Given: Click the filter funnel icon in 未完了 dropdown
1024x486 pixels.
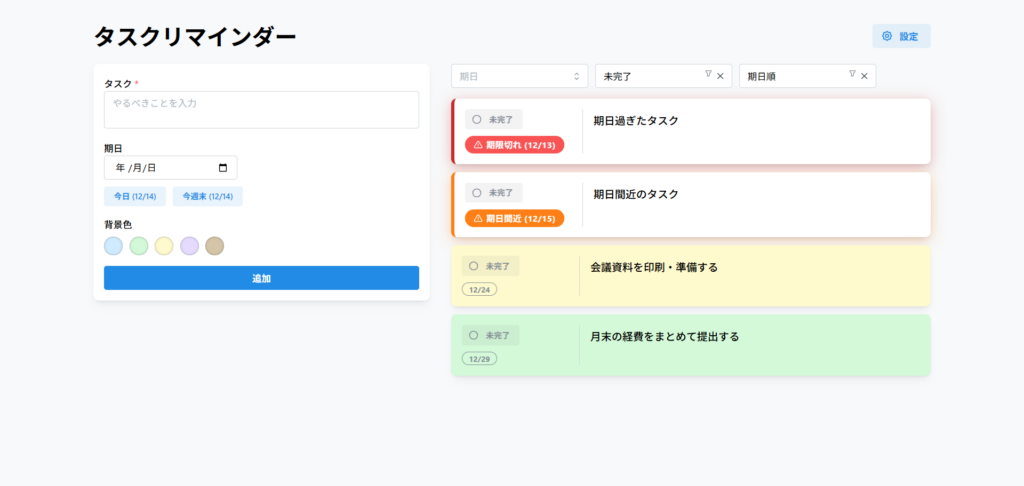Looking at the screenshot, I should (708, 75).
